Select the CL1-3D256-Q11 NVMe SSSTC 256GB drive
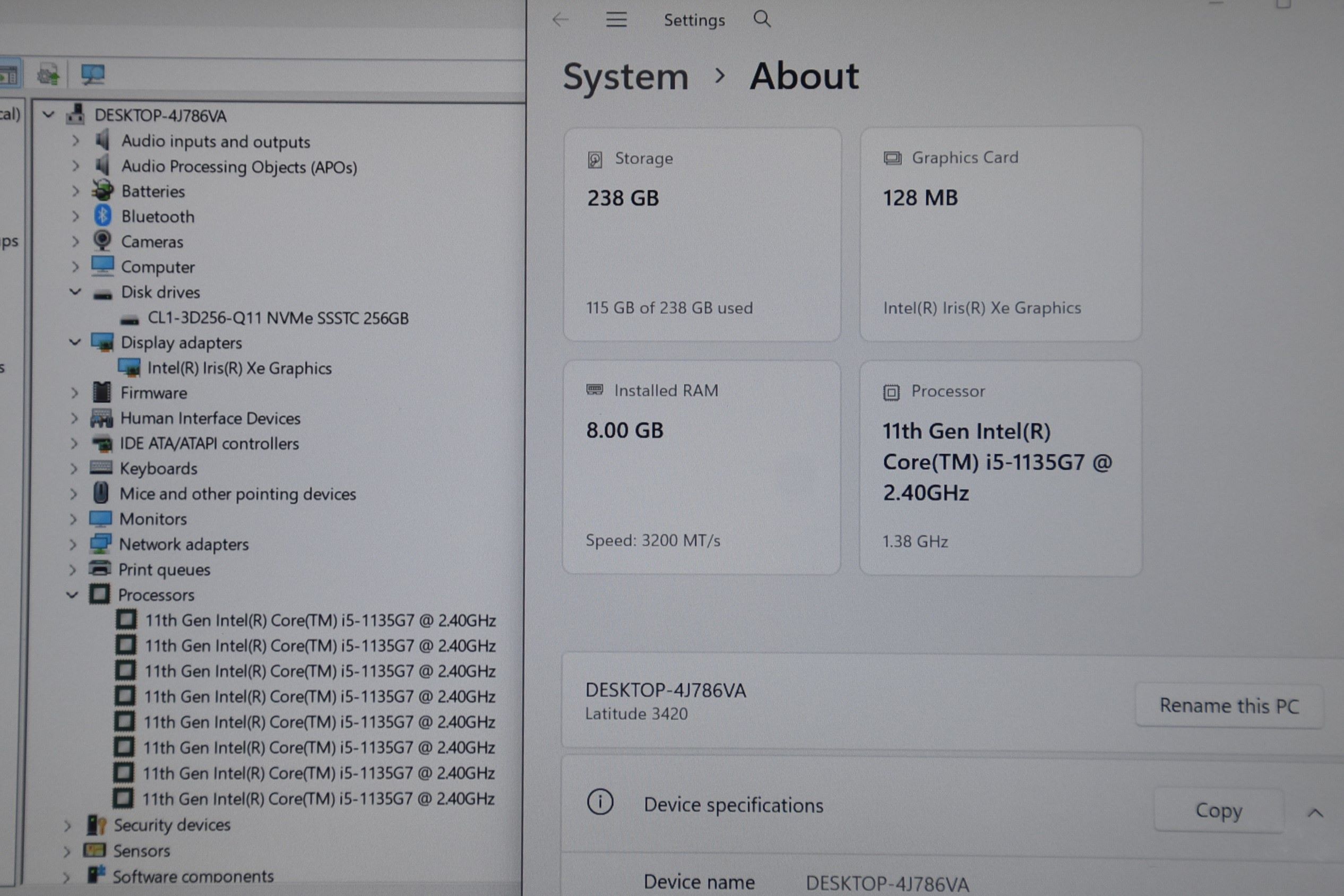 pos(278,318)
